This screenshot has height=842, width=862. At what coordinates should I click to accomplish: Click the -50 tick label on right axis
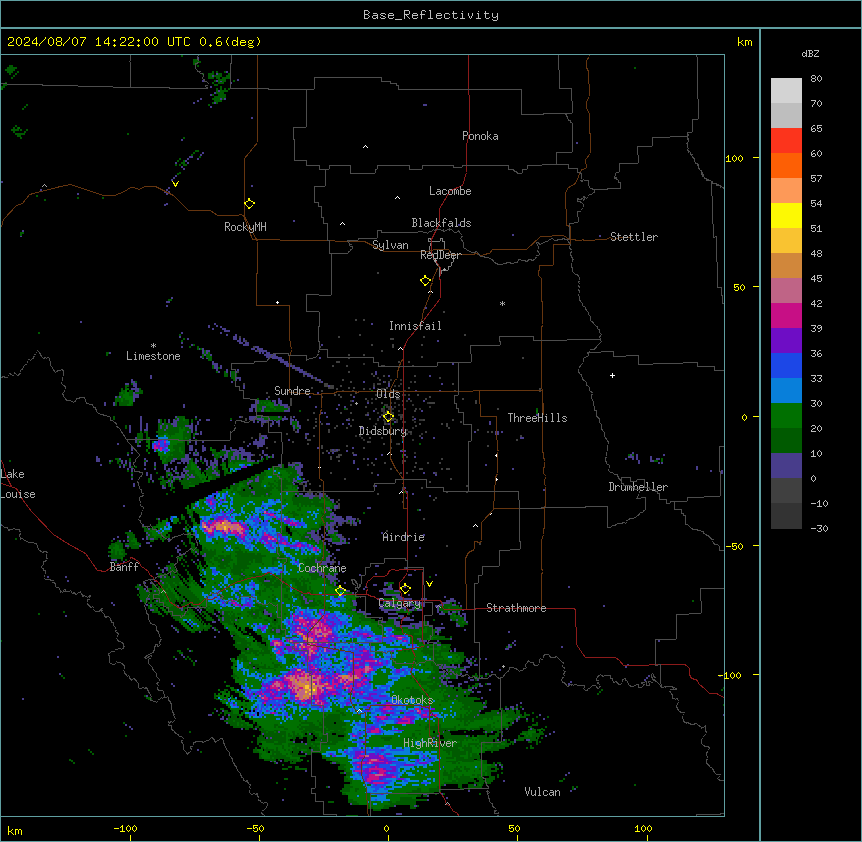point(734,546)
